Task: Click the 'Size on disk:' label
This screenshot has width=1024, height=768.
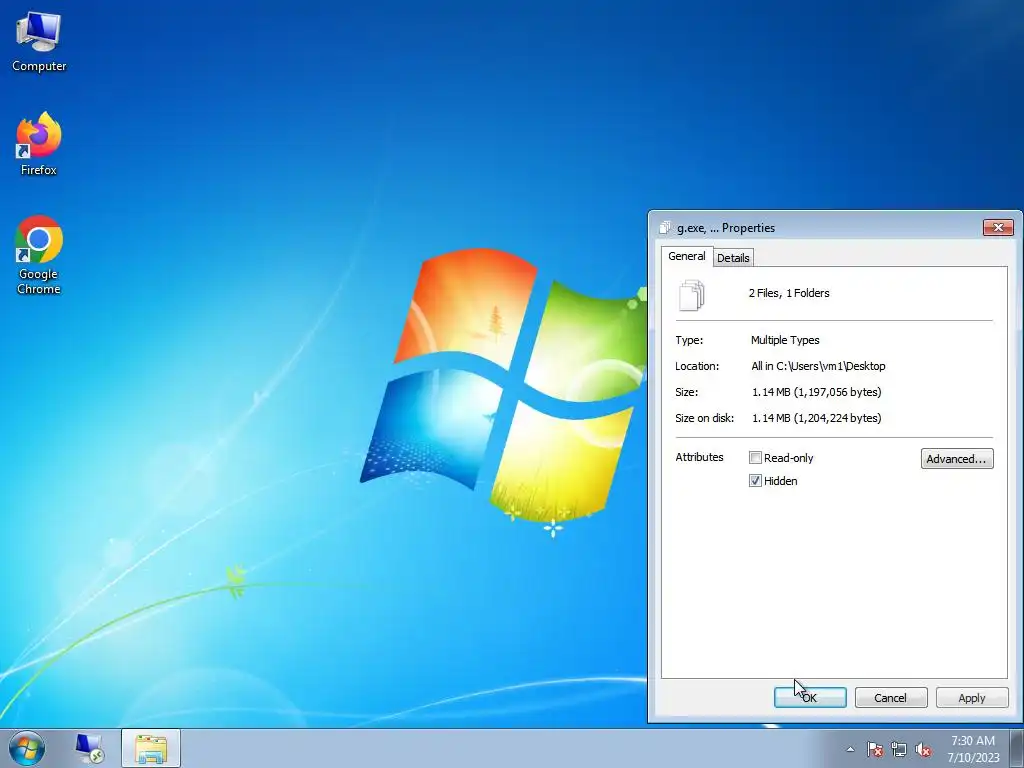Action: pyautogui.click(x=705, y=418)
